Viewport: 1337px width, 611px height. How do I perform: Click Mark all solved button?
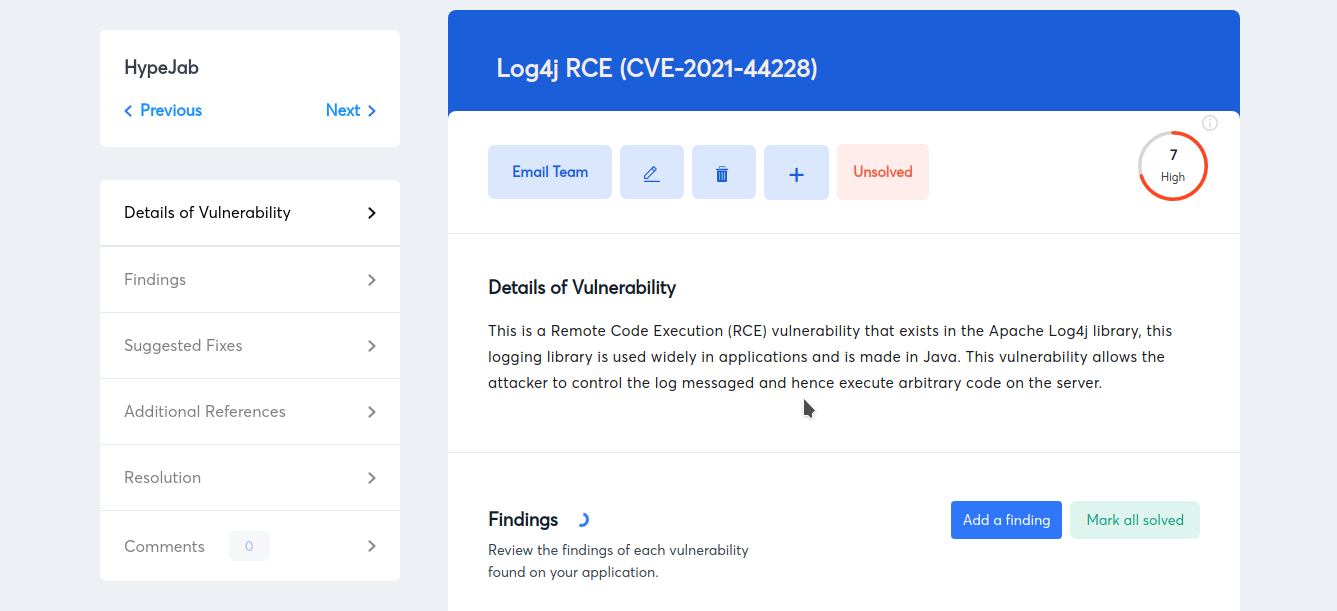pyautogui.click(x=1135, y=520)
